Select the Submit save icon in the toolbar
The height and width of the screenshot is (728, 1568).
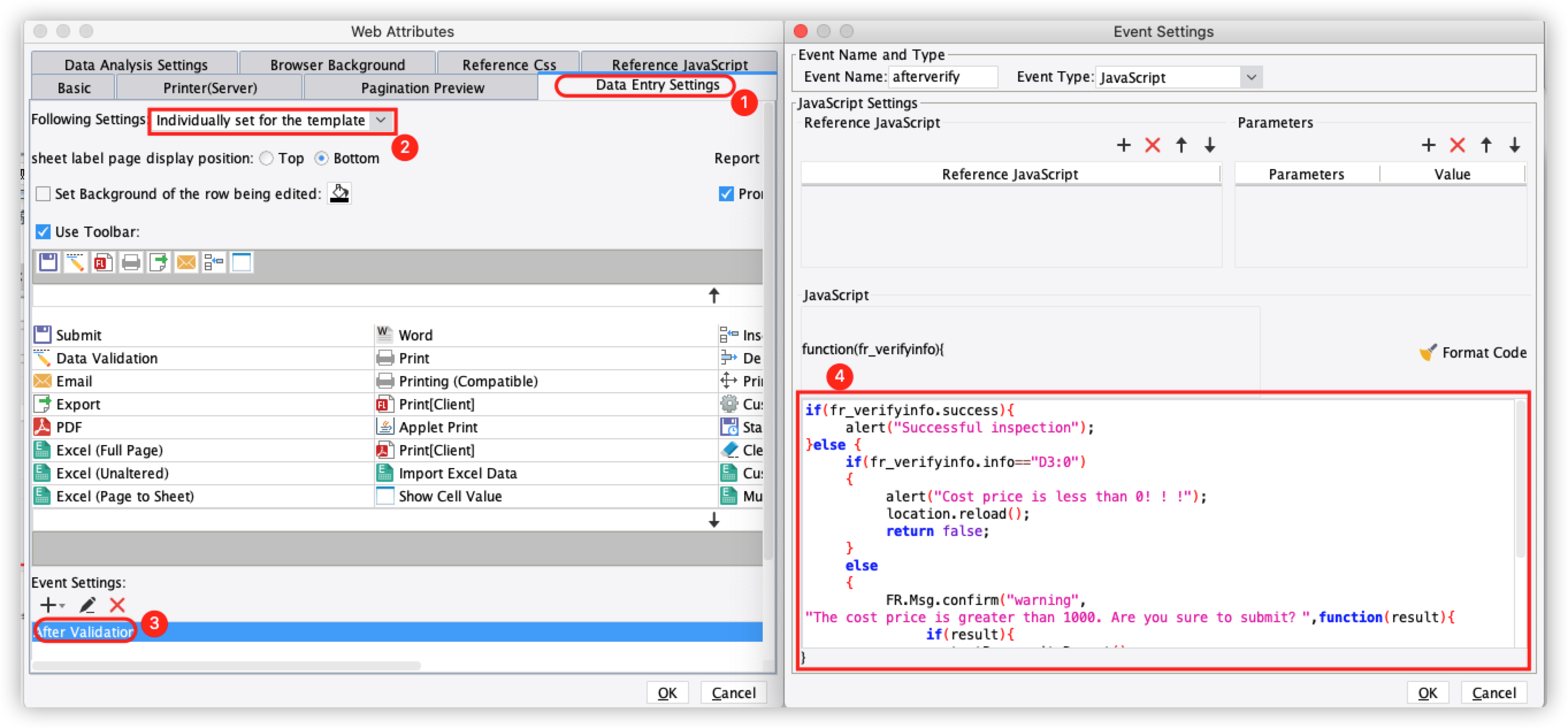[x=48, y=262]
